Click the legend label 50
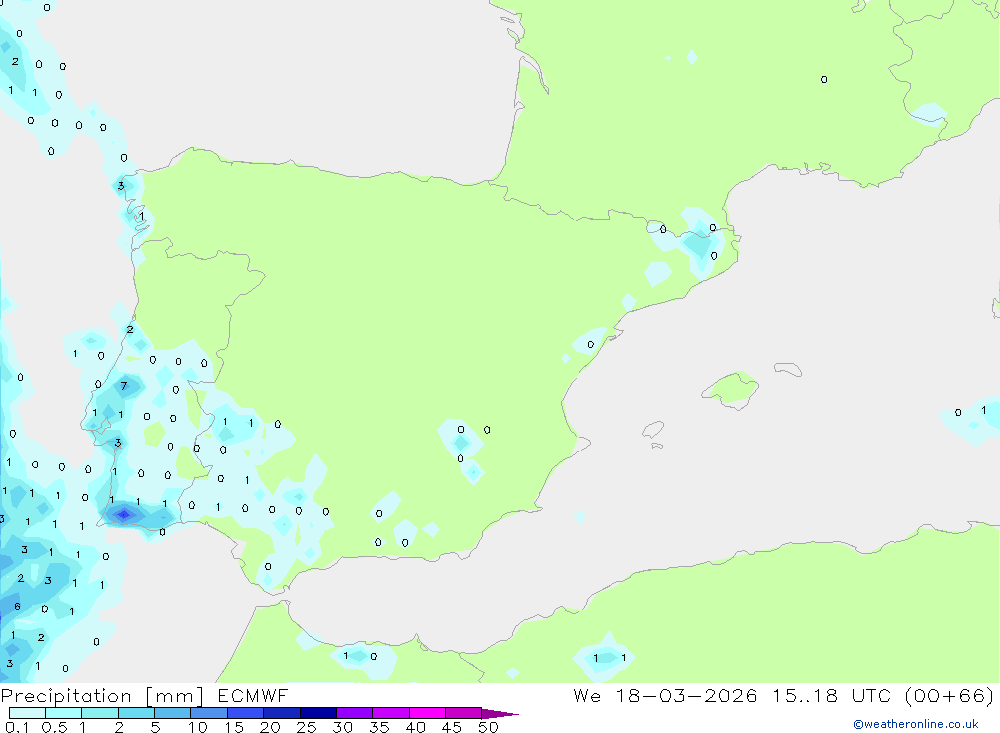The width and height of the screenshot is (1000, 733). point(488,727)
